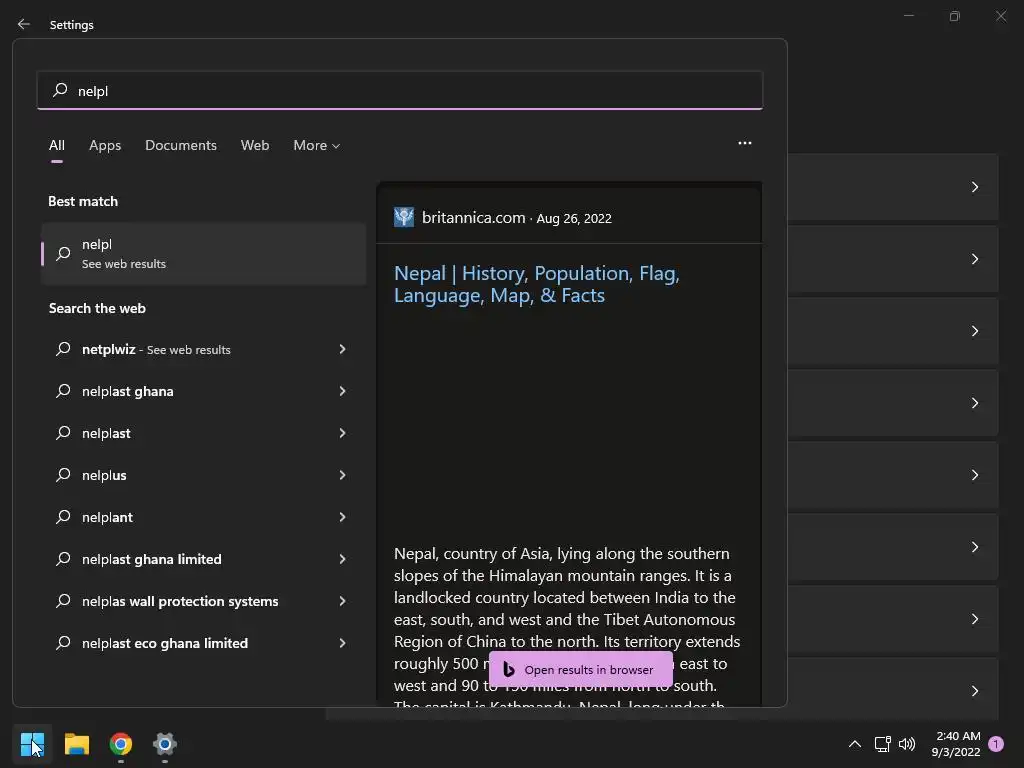Click the search text input field

click(x=400, y=91)
